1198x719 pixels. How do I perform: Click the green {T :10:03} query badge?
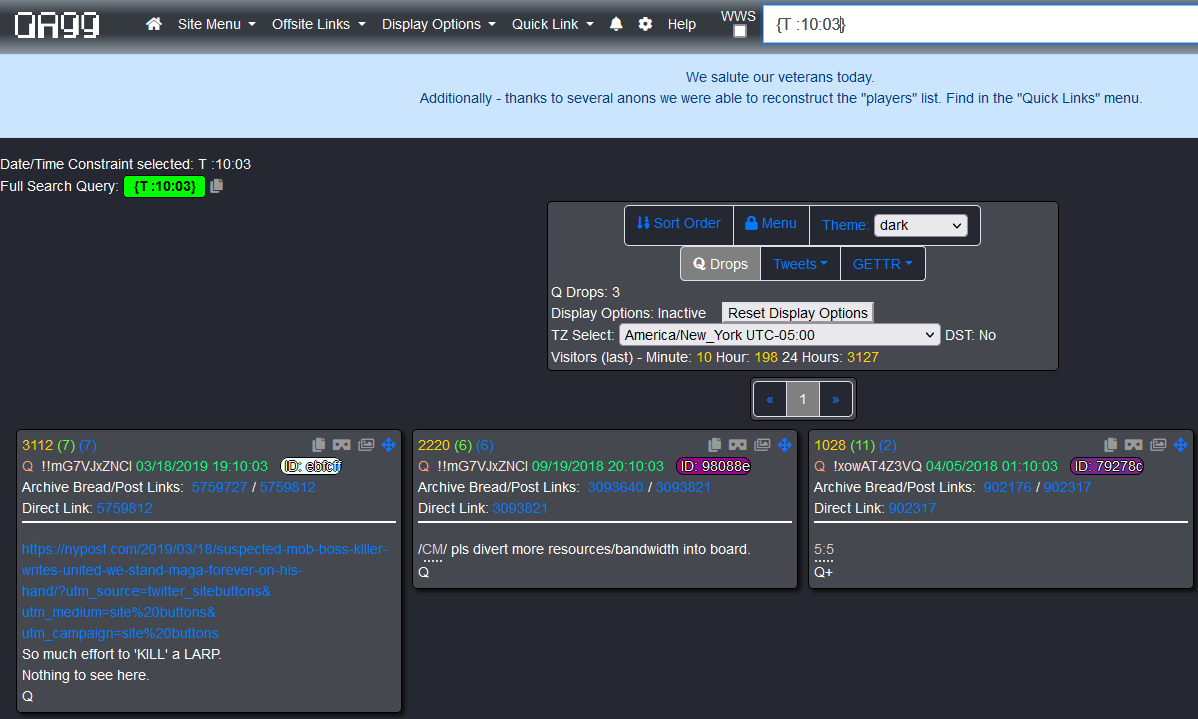164,186
